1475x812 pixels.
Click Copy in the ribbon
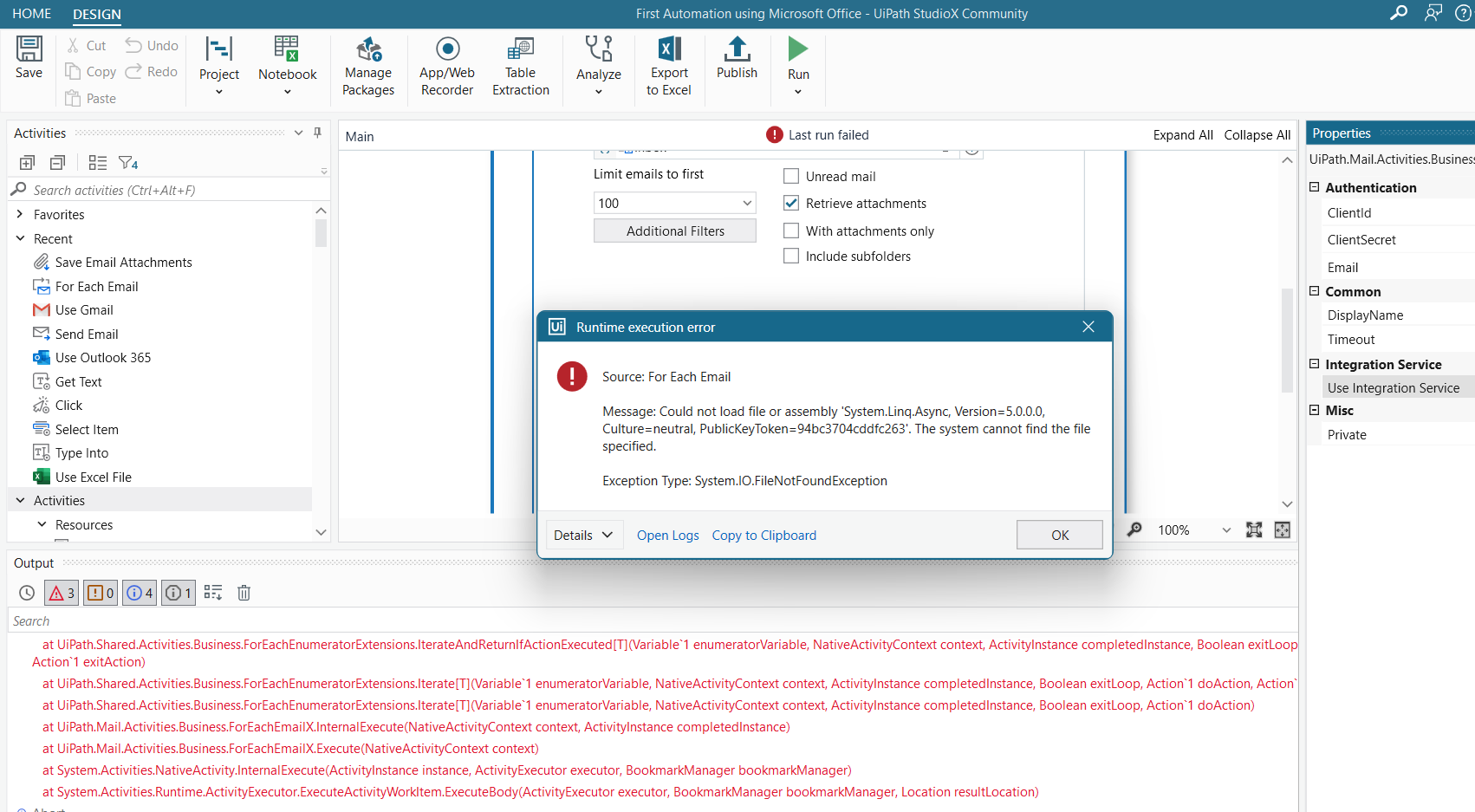tap(91, 71)
